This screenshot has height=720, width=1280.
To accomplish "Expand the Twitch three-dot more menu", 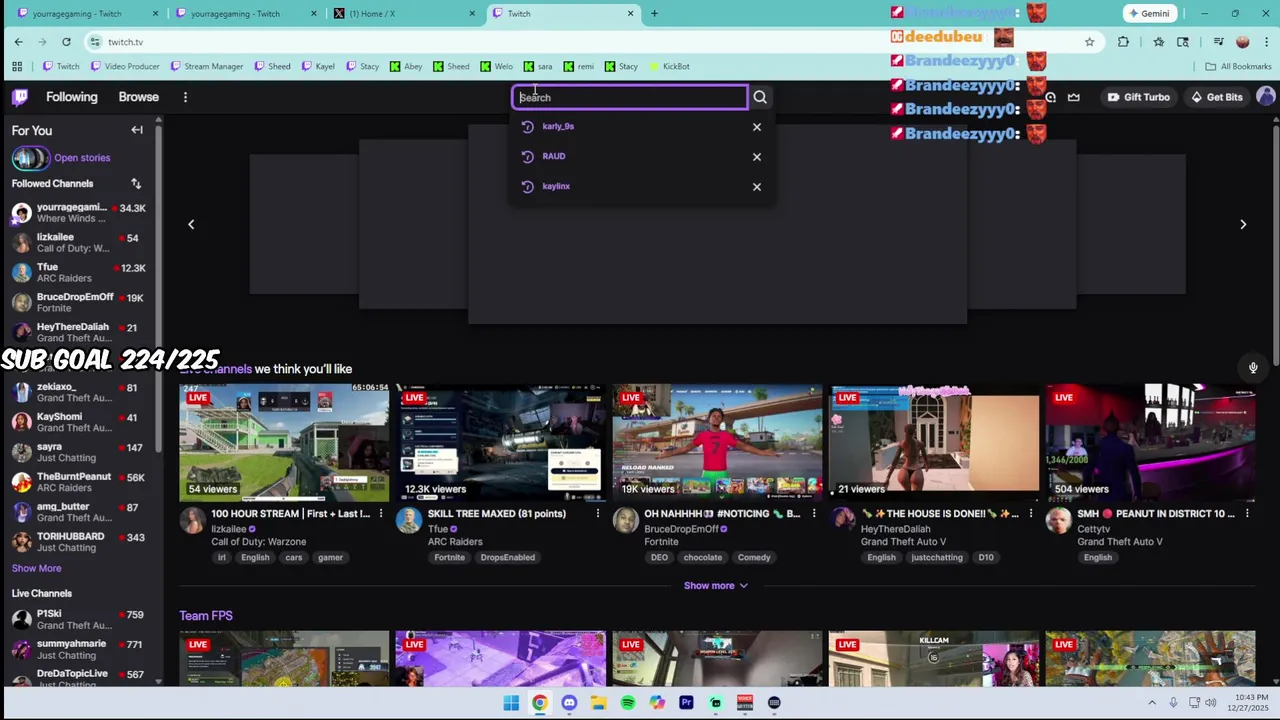I will (x=185, y=97).
